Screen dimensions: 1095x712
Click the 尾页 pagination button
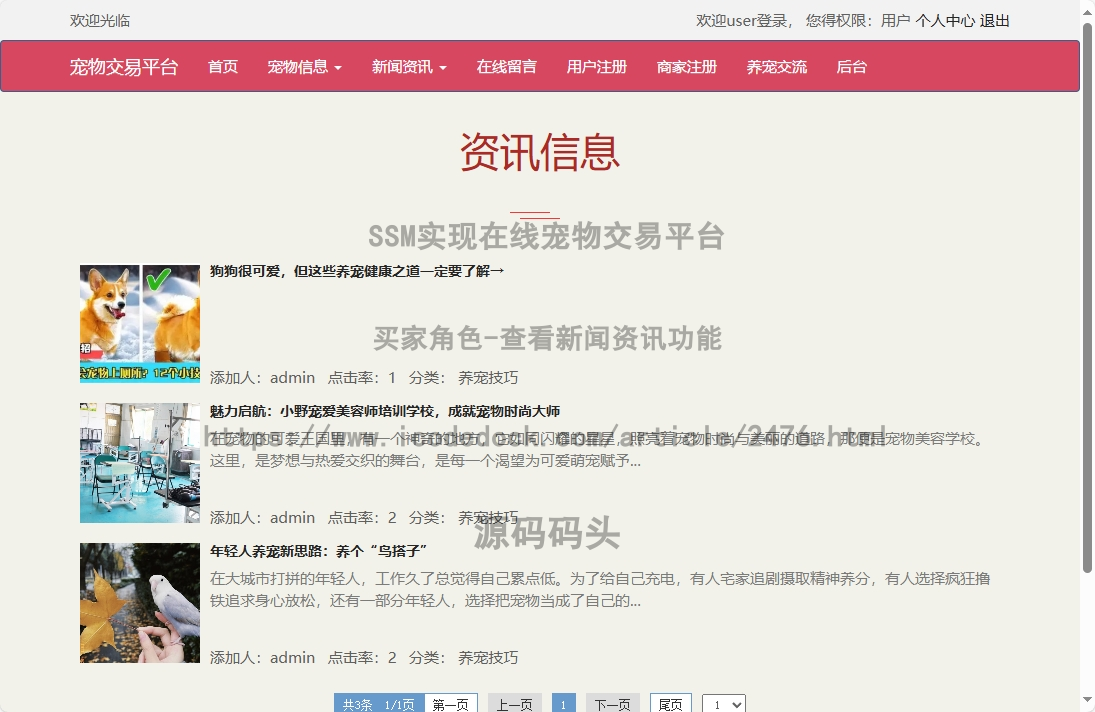click(x=670, y=704)
